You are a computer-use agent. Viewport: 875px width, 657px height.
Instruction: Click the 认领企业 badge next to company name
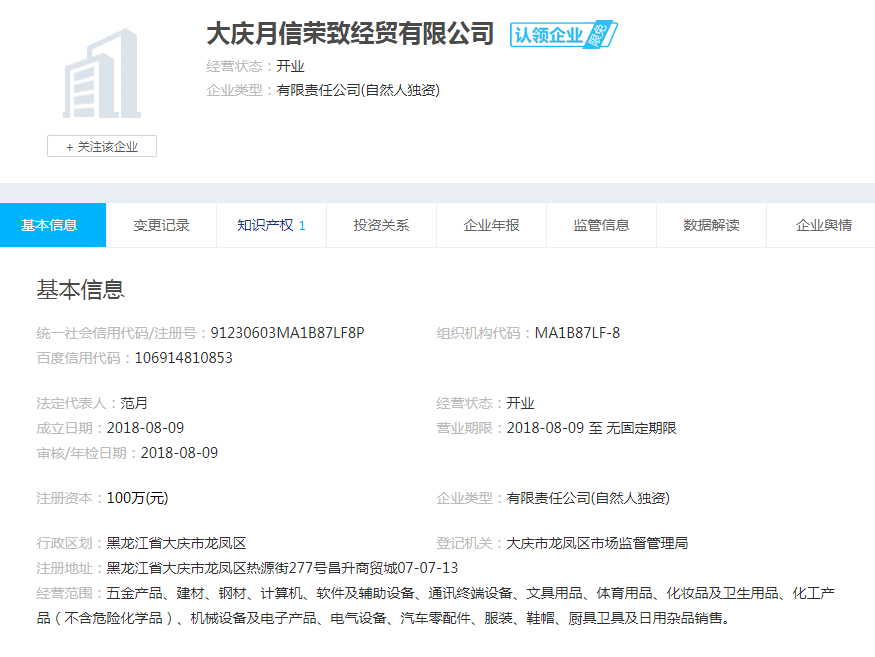point(563,35)
